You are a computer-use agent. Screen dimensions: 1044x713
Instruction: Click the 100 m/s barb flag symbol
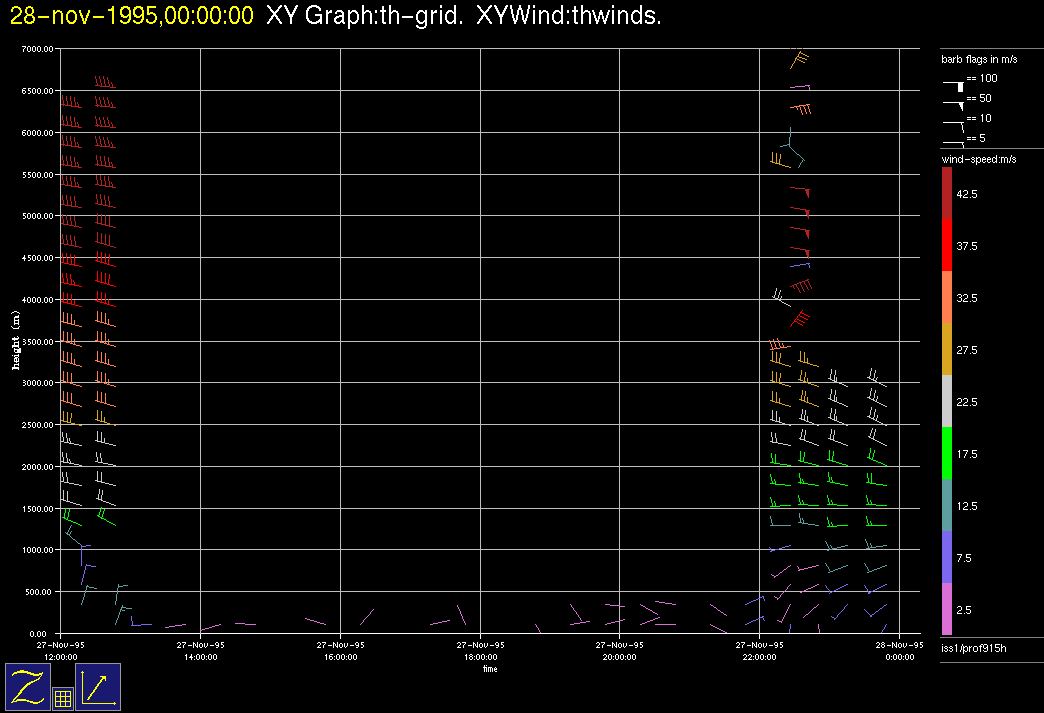(x=954, y=85)
